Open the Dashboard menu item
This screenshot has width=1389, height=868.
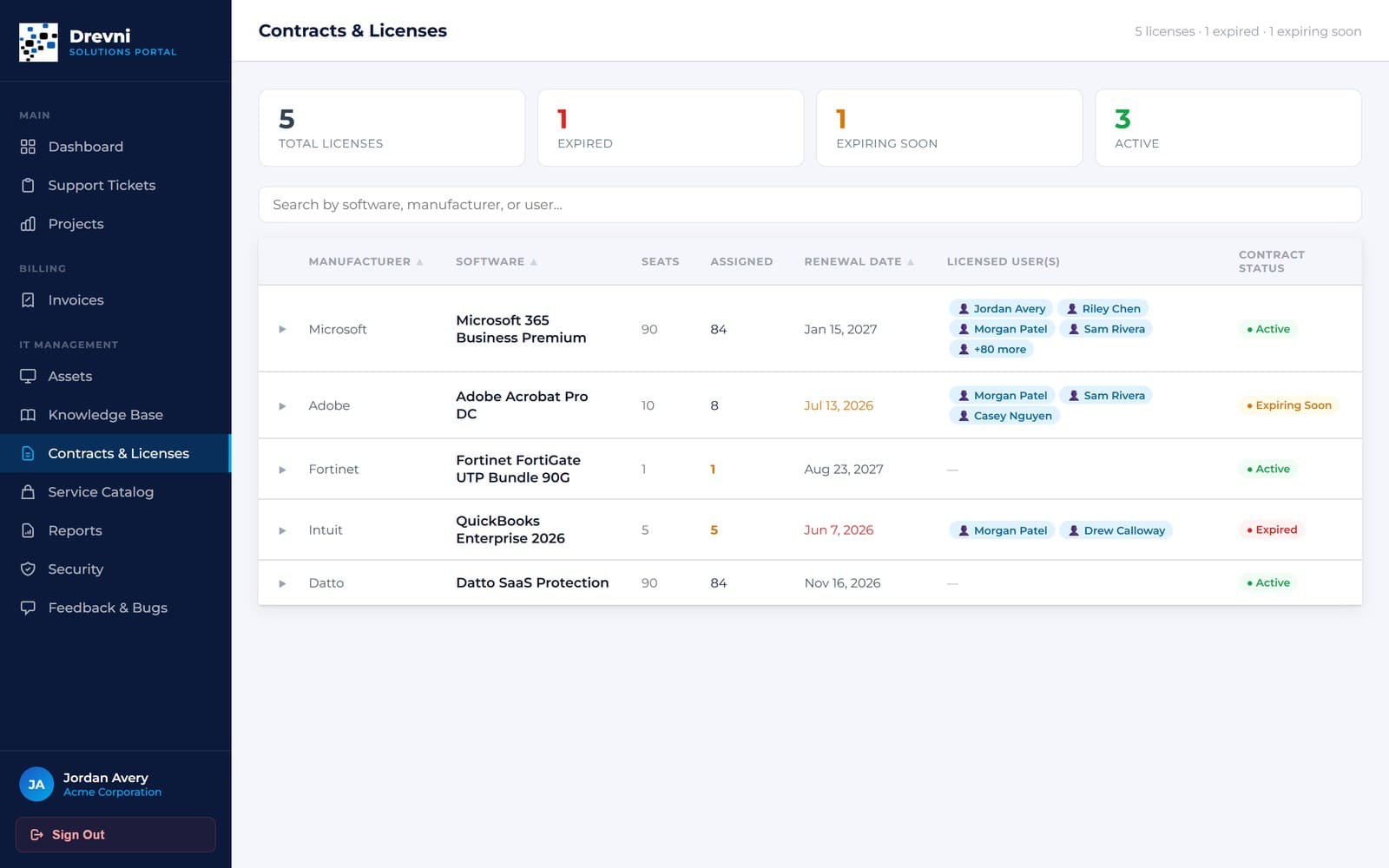pyautogui.click(x=115, y=147)
